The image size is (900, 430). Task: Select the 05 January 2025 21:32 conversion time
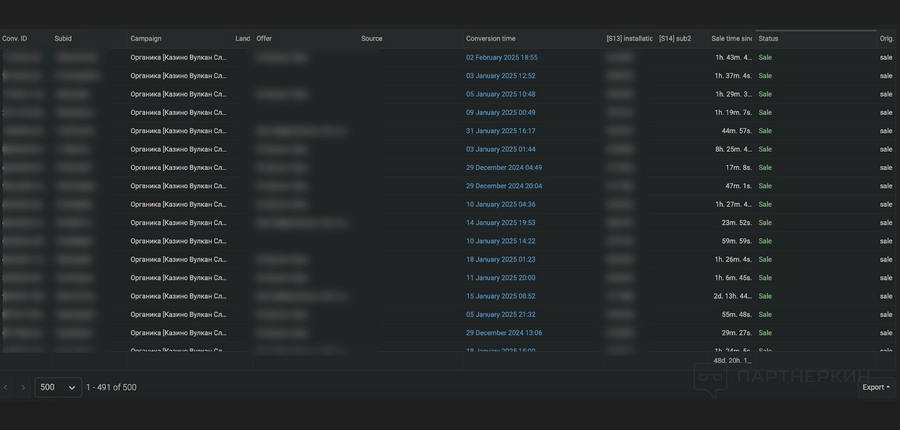501,315
